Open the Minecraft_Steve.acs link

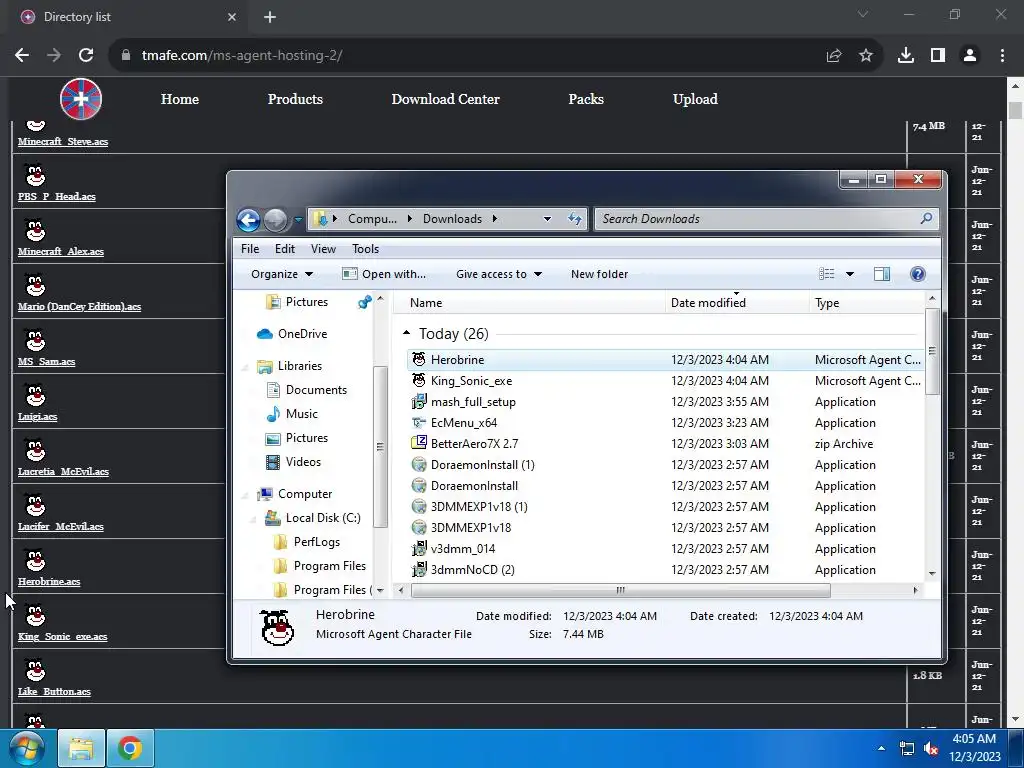[63, 142]
